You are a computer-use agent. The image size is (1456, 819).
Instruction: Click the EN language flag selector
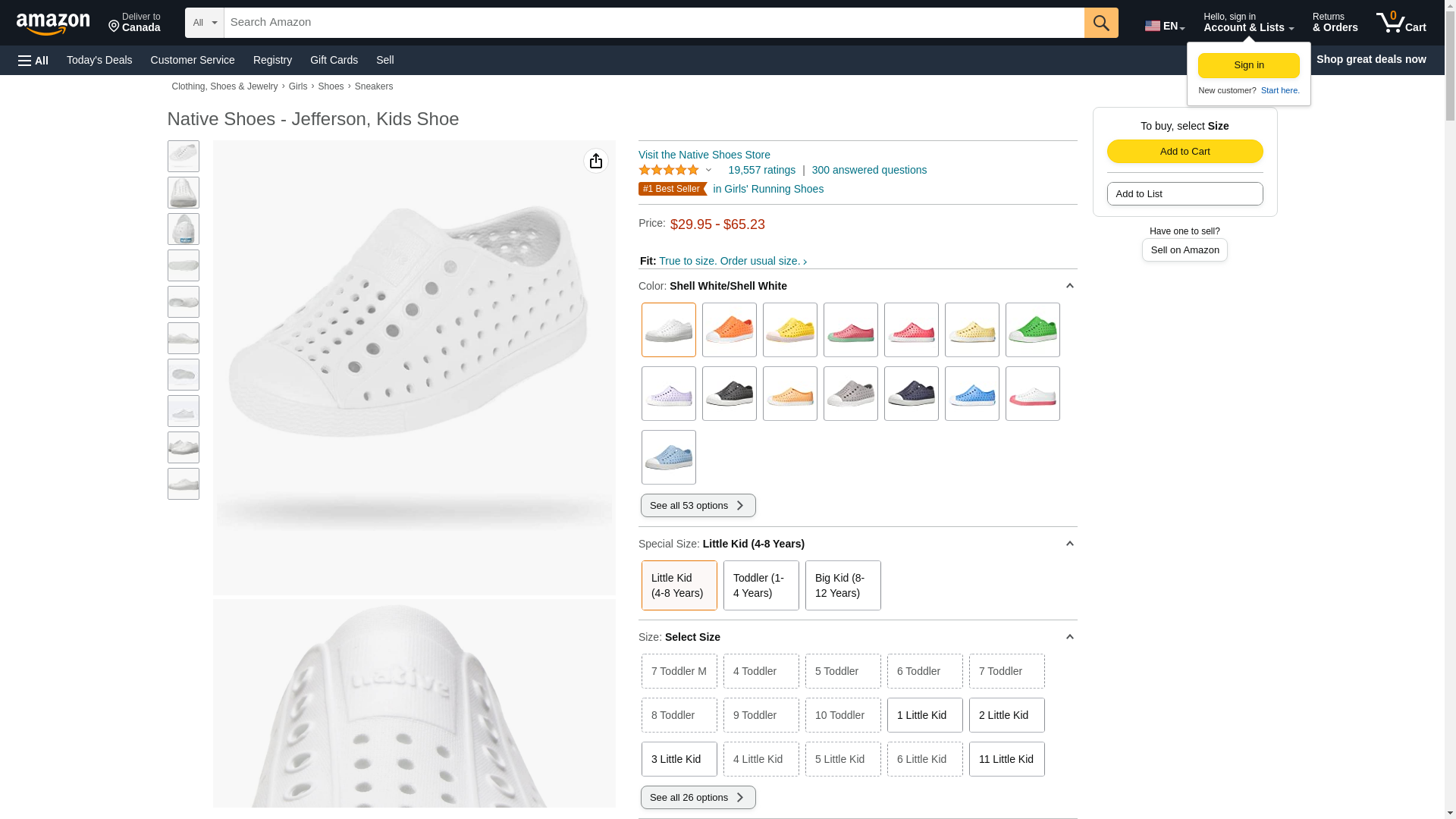pyautogui.click(x=1164, y=26)
